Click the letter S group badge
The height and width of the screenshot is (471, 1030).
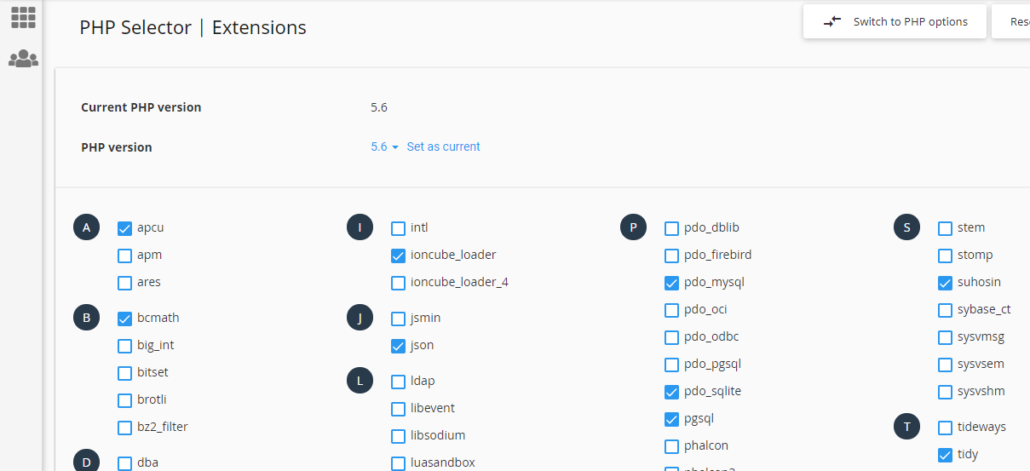tap(906, 228)
